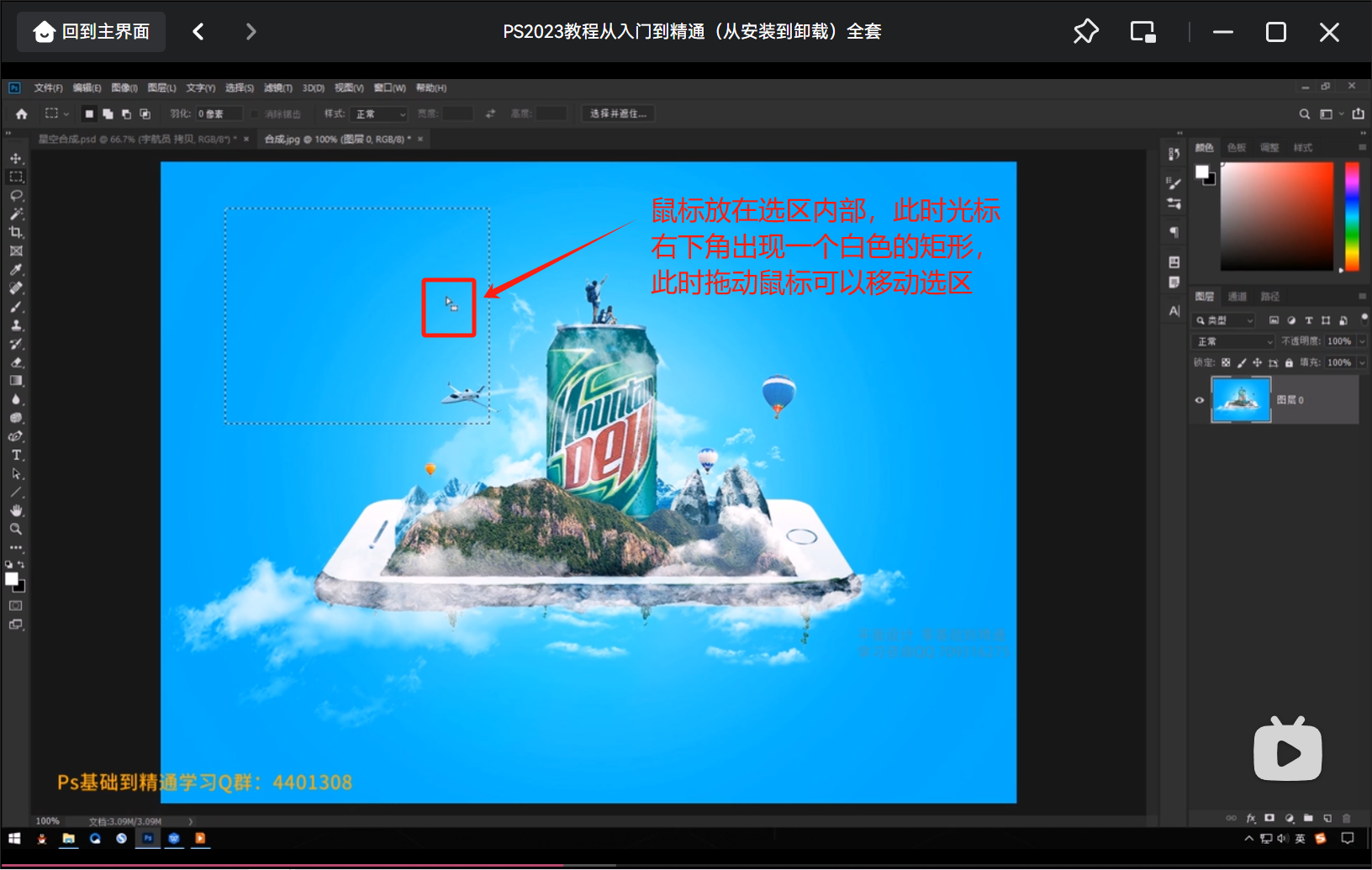
Task: Open the layer filter 类型 dropdown
Action: [x=1224, y=320]
